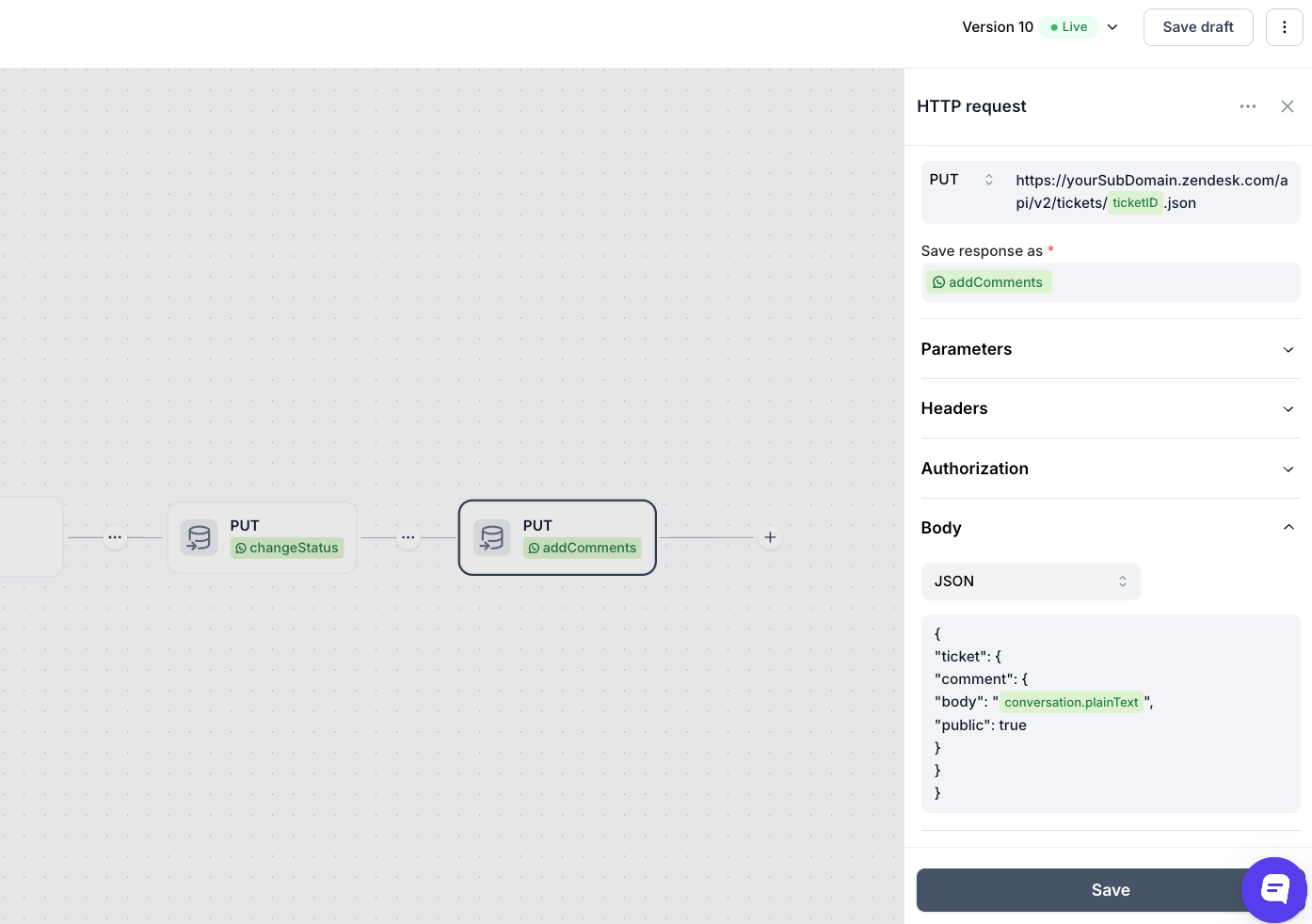This screenshot has width=1312, height=924.
Task: Open the version dropdown chevron
Action: pyautogui.click(x=1112, y=27)
